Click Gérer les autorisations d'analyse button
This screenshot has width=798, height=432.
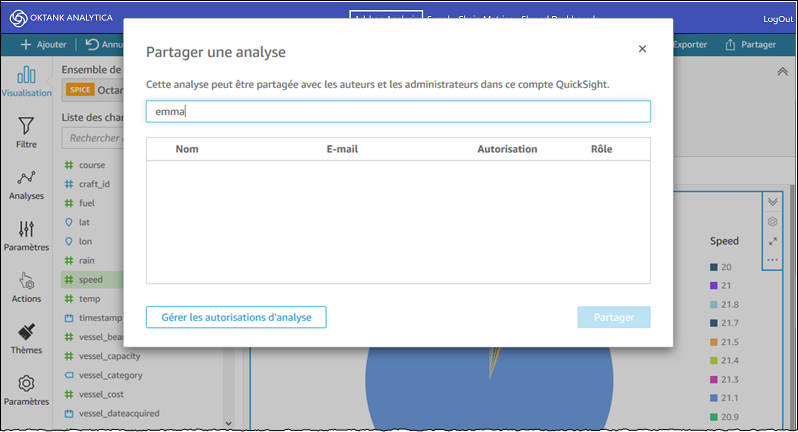coord(236,317)
